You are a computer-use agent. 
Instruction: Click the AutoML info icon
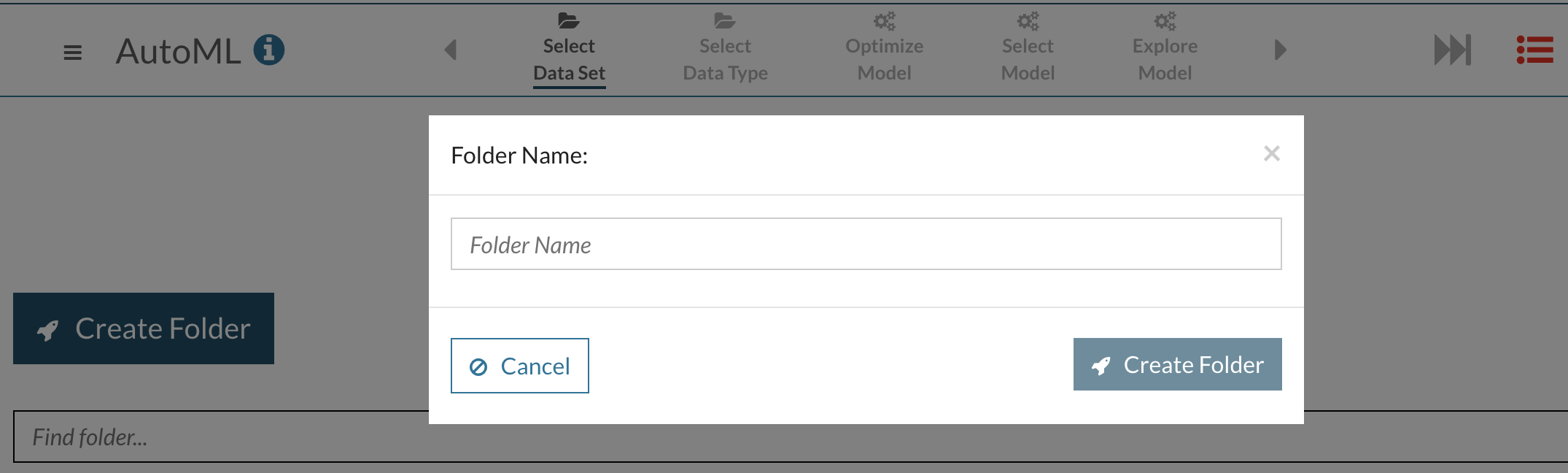click(x=268, y=50)
